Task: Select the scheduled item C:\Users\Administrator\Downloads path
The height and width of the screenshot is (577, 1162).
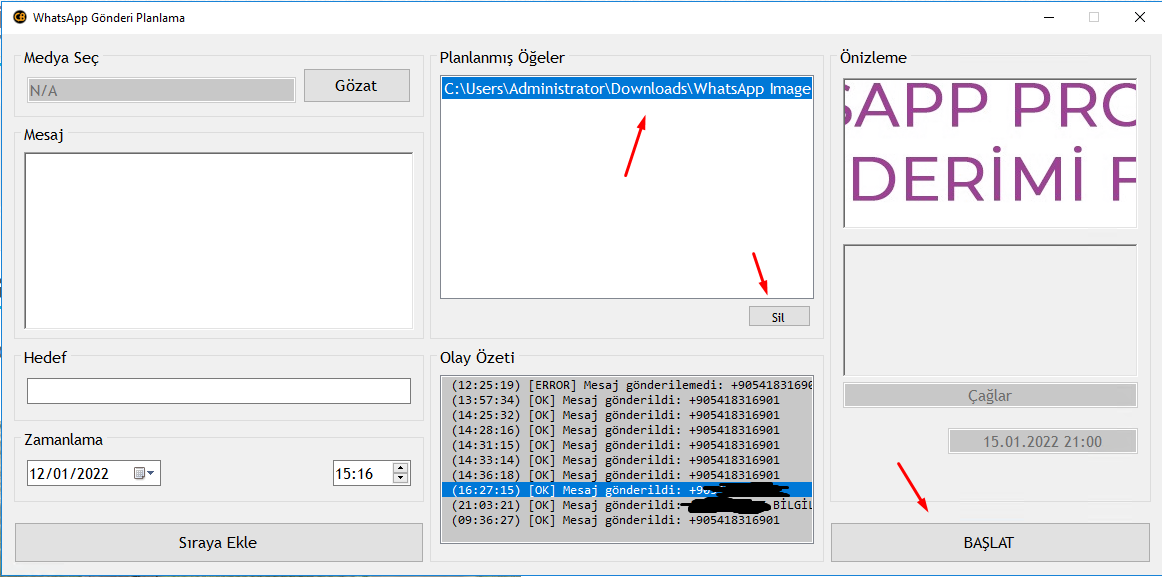Action: coord(627,89)
